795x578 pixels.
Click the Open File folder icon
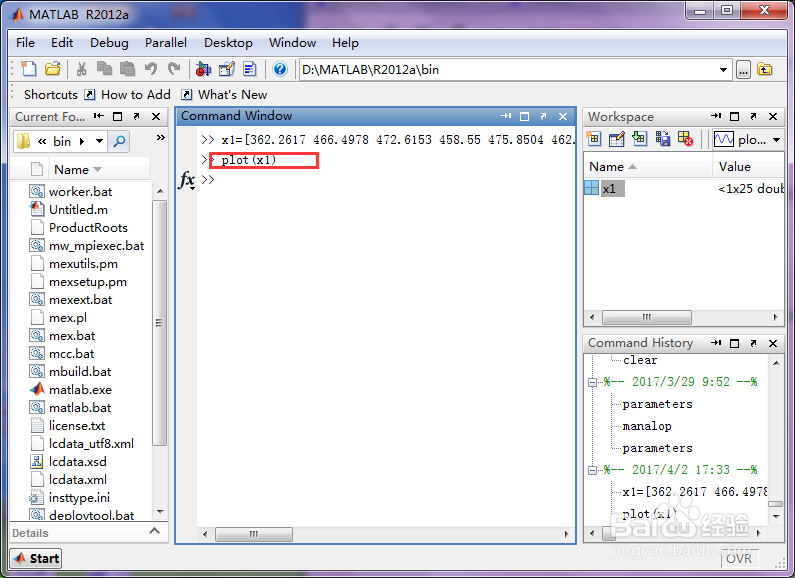tap(52, 69)
